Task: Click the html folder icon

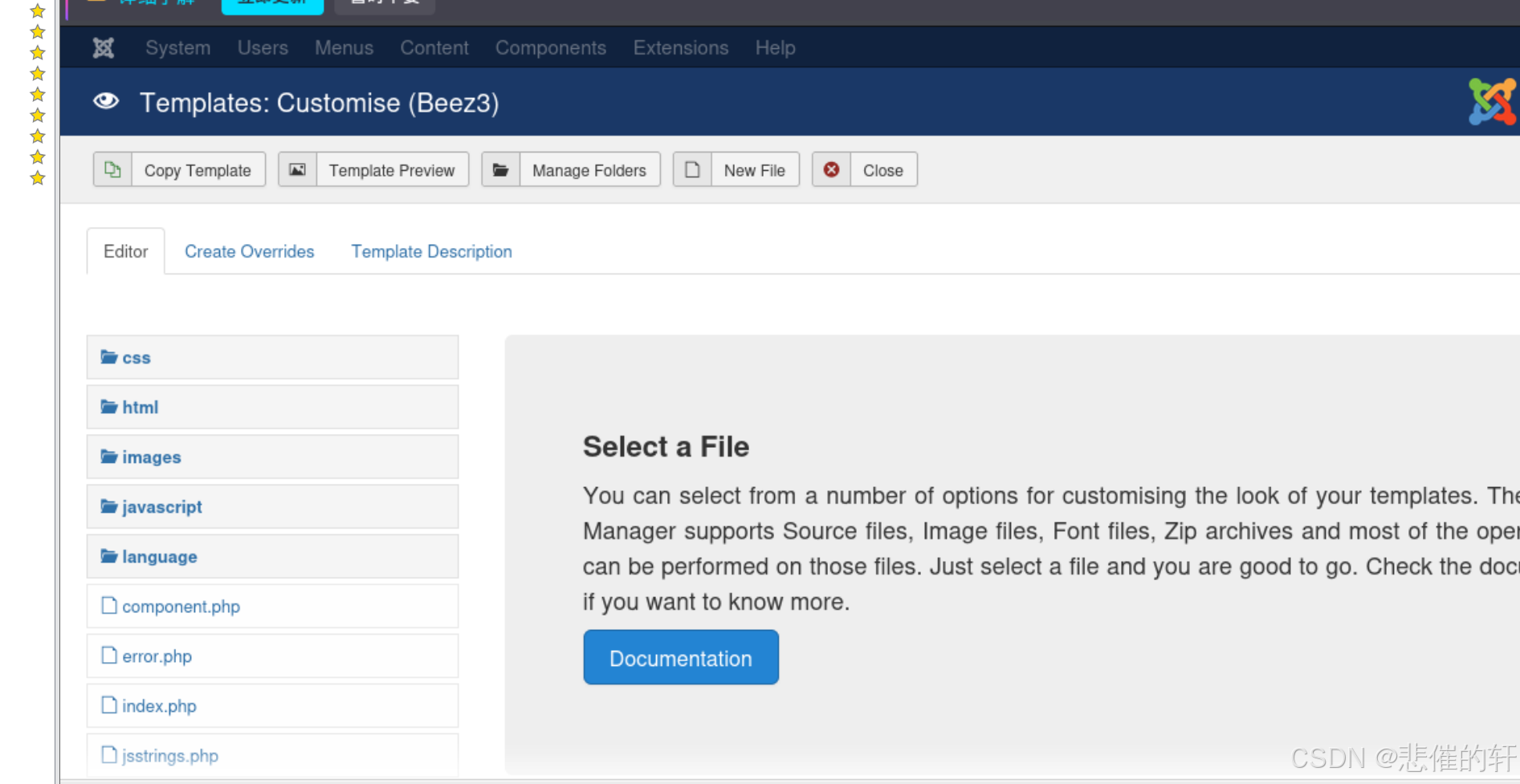Action: click(109, 406)
